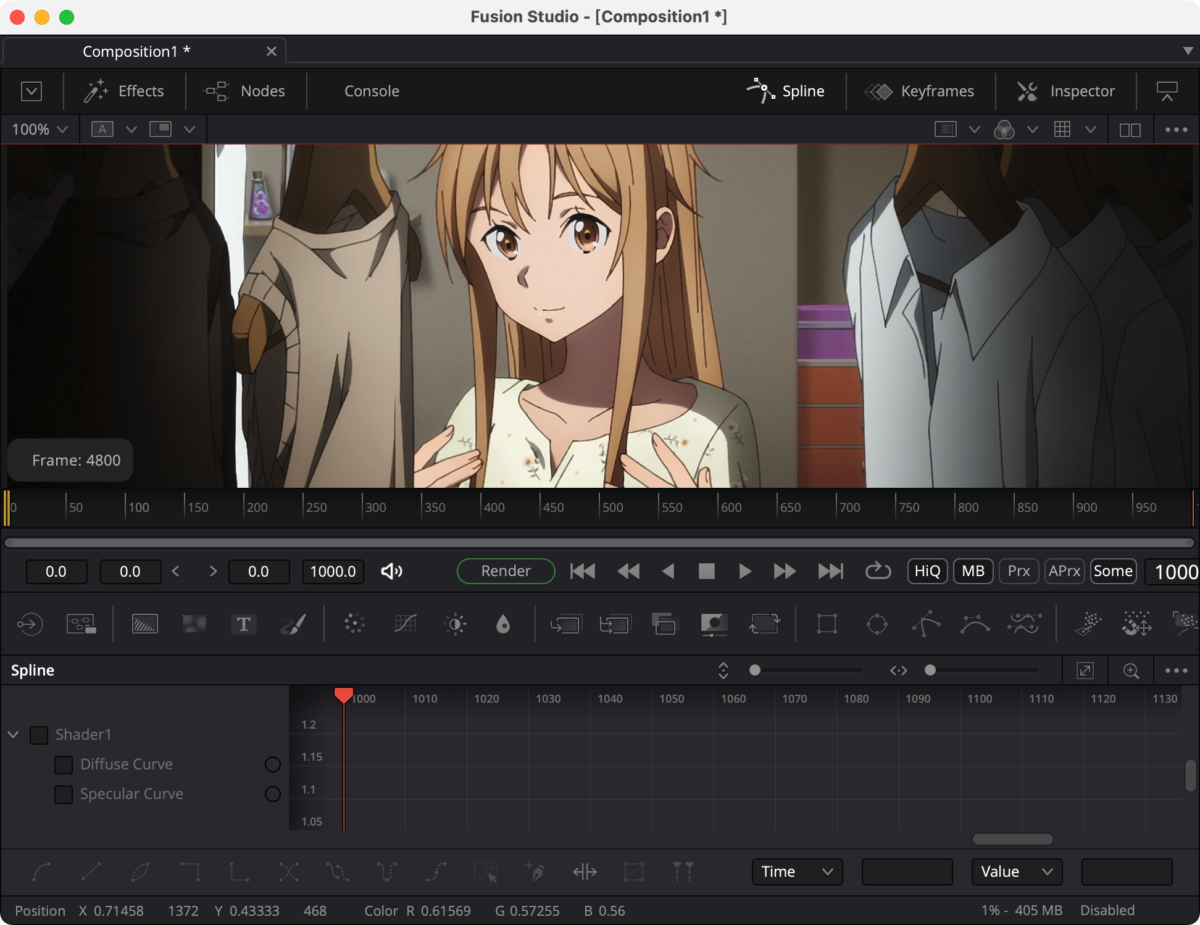
Task: Enable the Specular Curve checkbox
Action: pyautogui.click(x=64, y=795)
